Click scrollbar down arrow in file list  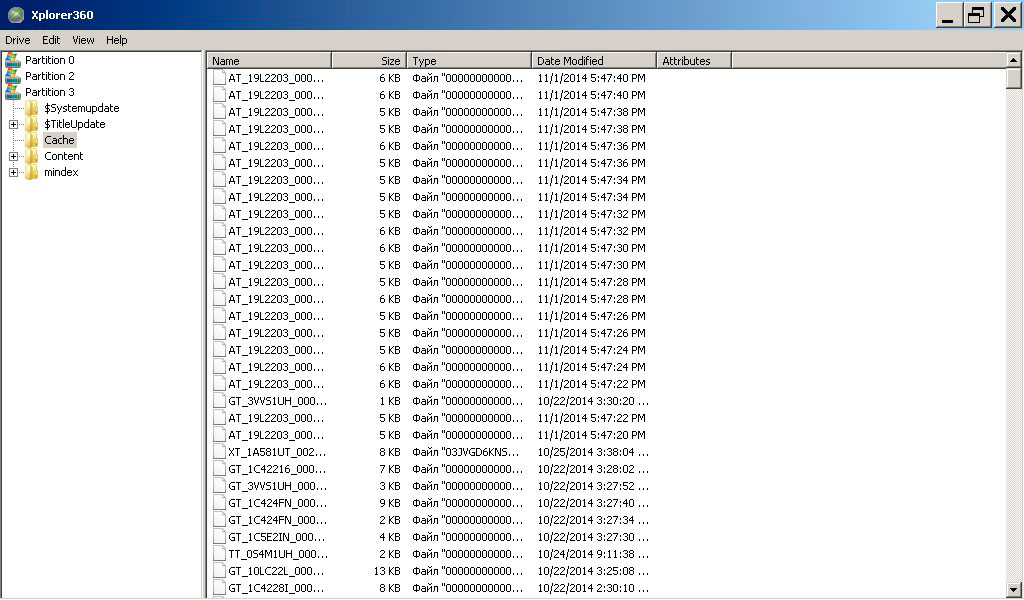click(x=1014, y=588)
